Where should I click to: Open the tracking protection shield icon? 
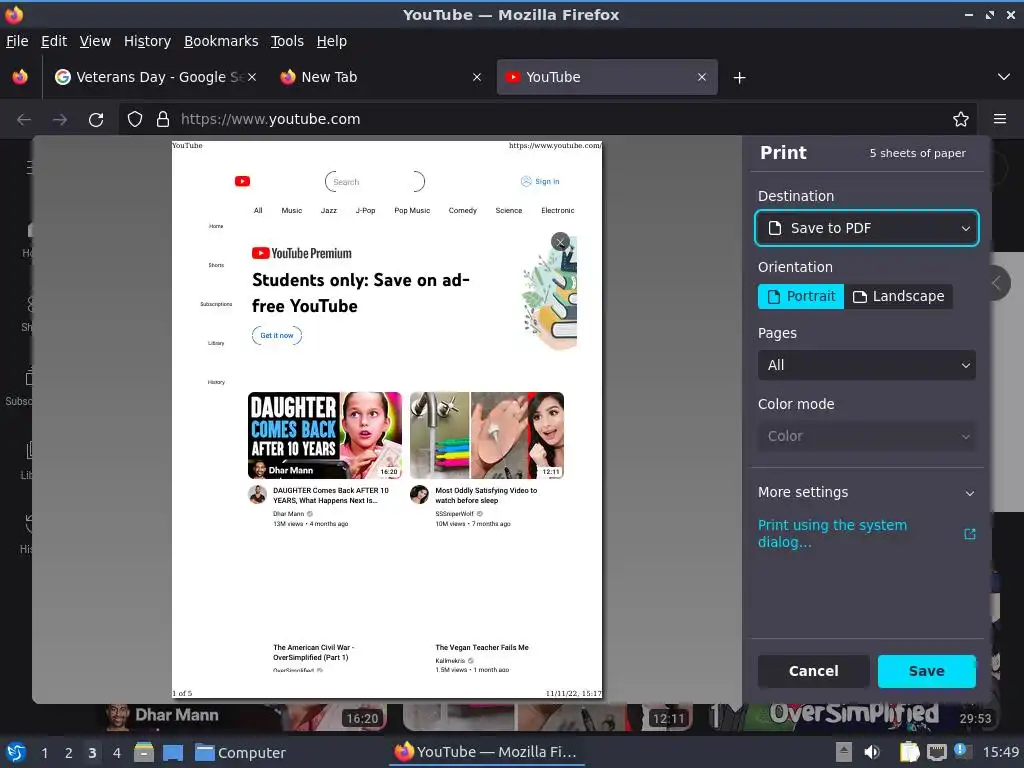(135, 119)
